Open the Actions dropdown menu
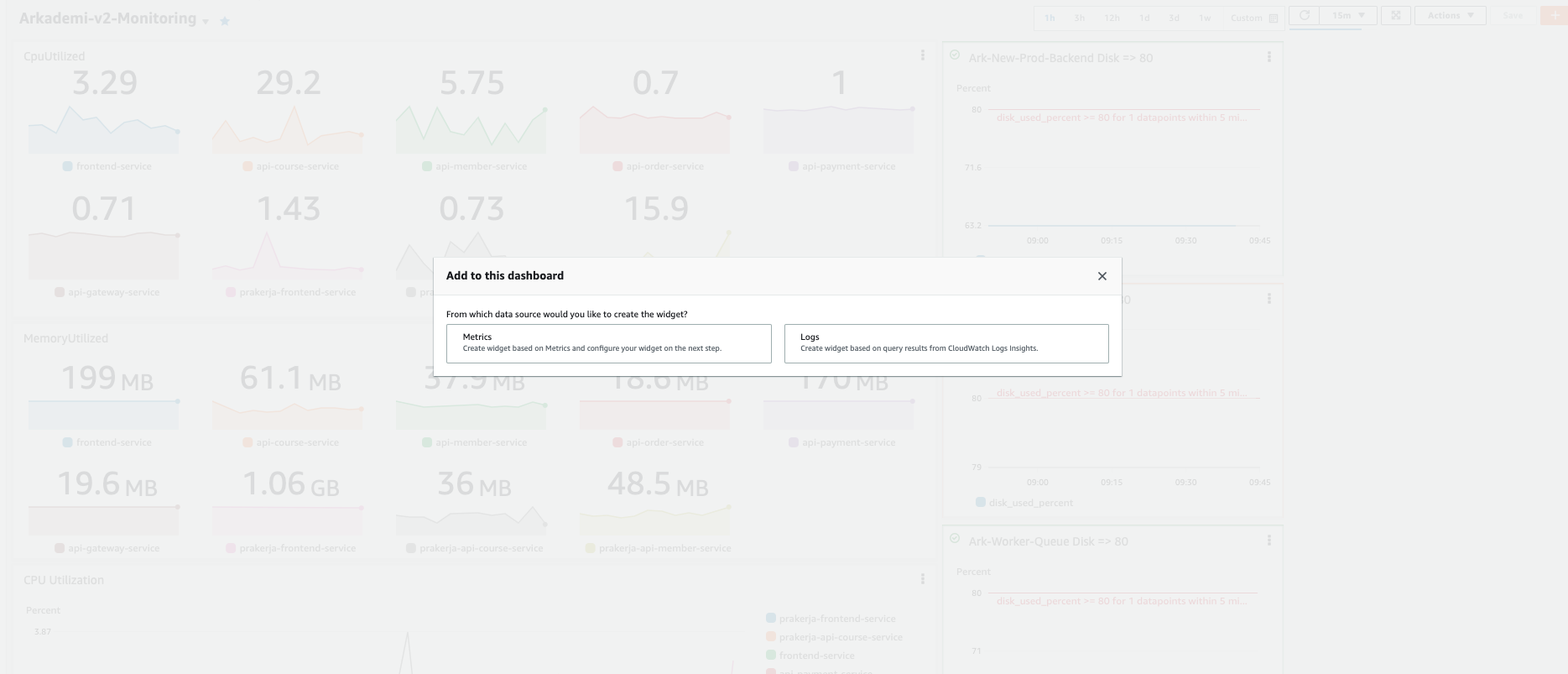 coord(1451,16)
